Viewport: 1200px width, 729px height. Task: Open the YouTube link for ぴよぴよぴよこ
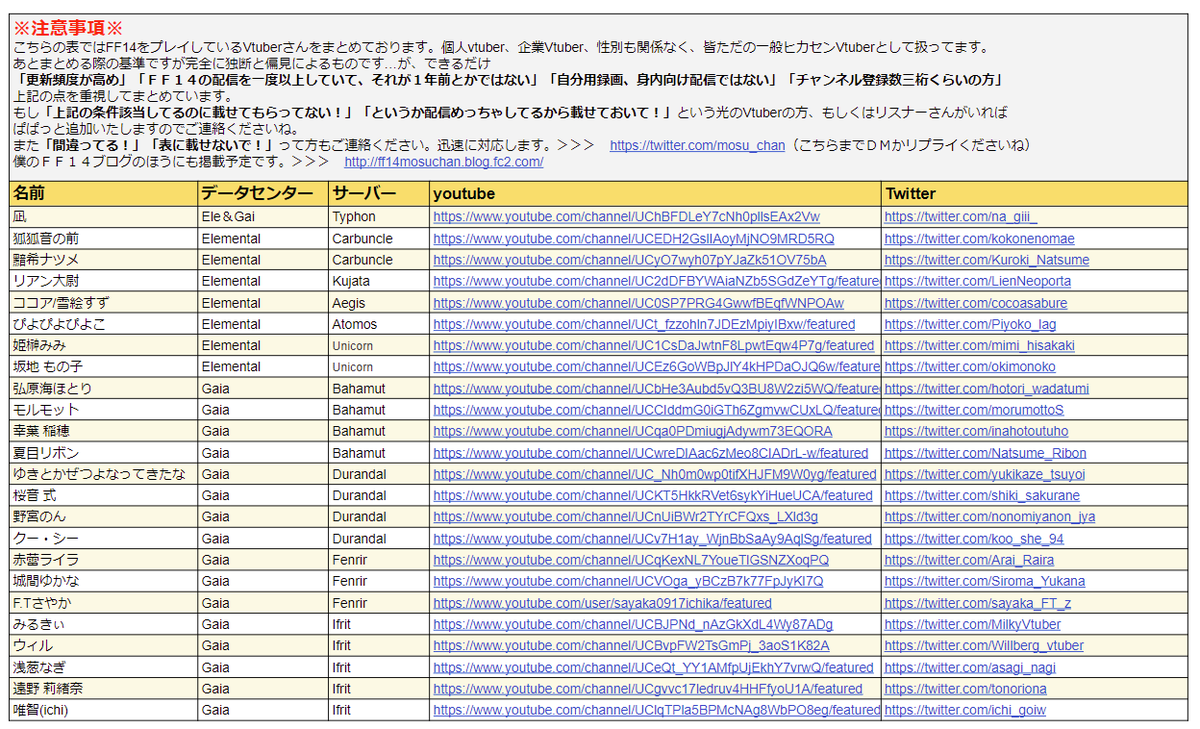point(644,324)
